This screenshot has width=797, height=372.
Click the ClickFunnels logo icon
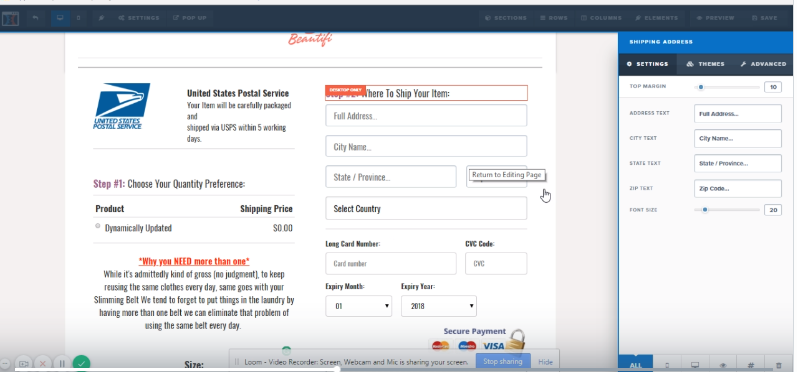(10, 19)
